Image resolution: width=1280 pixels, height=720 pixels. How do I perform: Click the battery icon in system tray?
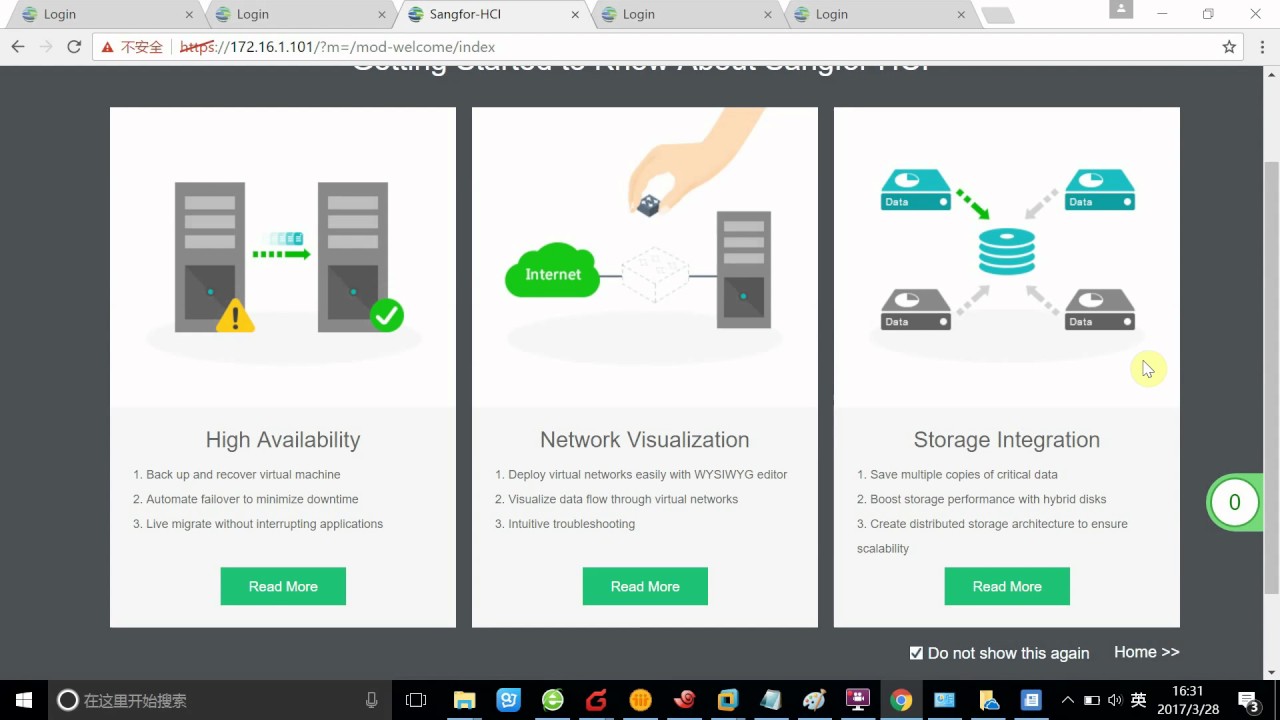(1092, 700)
